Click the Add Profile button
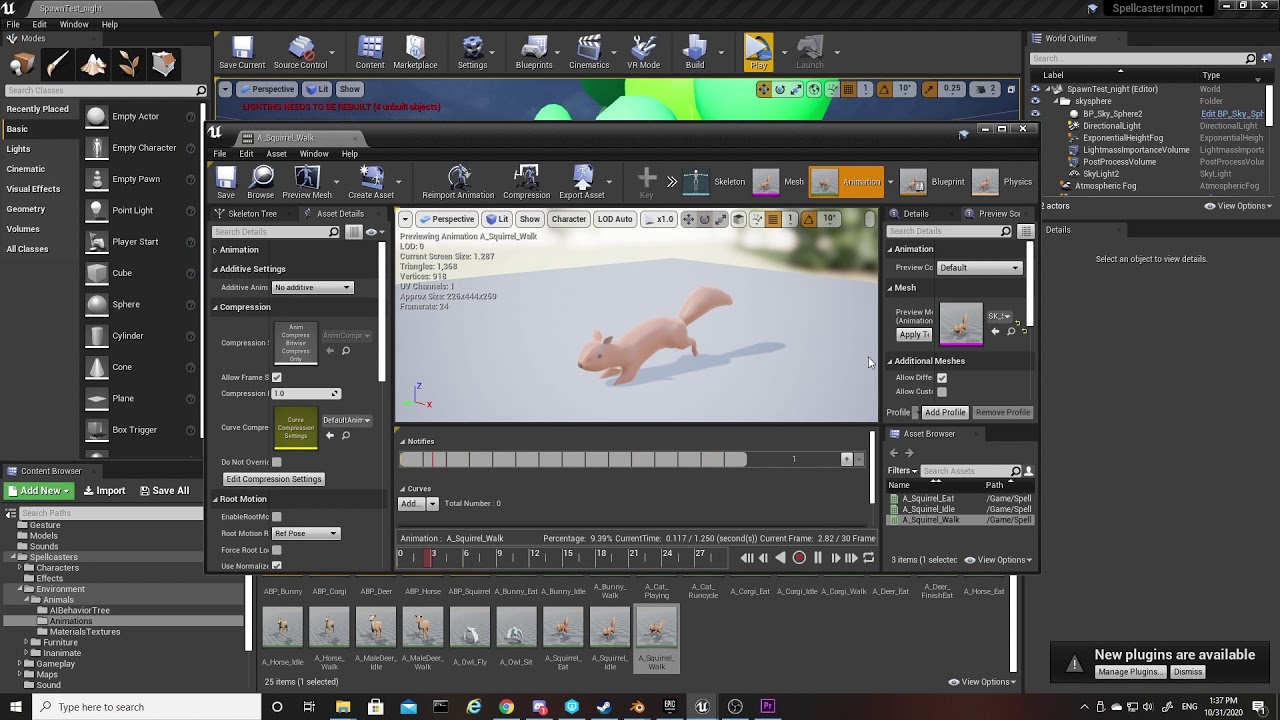The image size is (1280, 720). [x=945, y=412]
